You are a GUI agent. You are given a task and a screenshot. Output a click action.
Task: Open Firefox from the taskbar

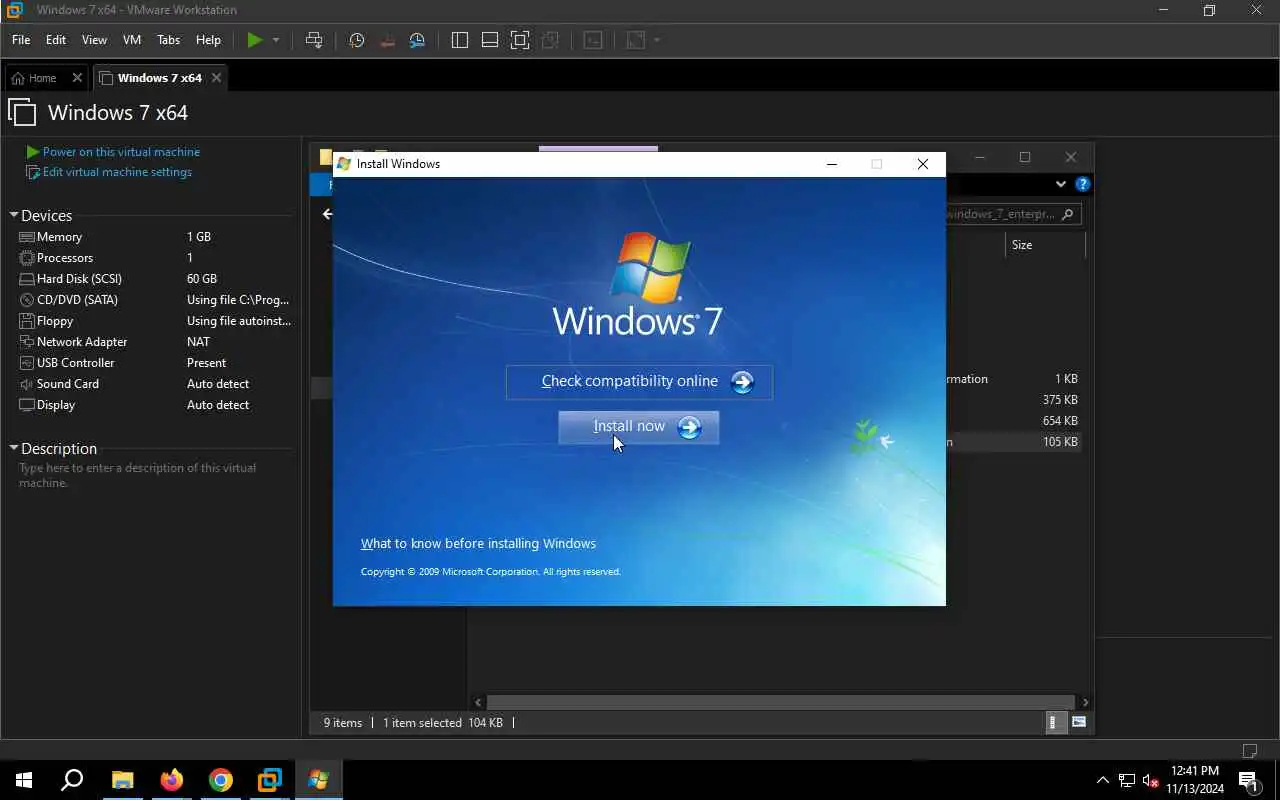click(172, 780)
